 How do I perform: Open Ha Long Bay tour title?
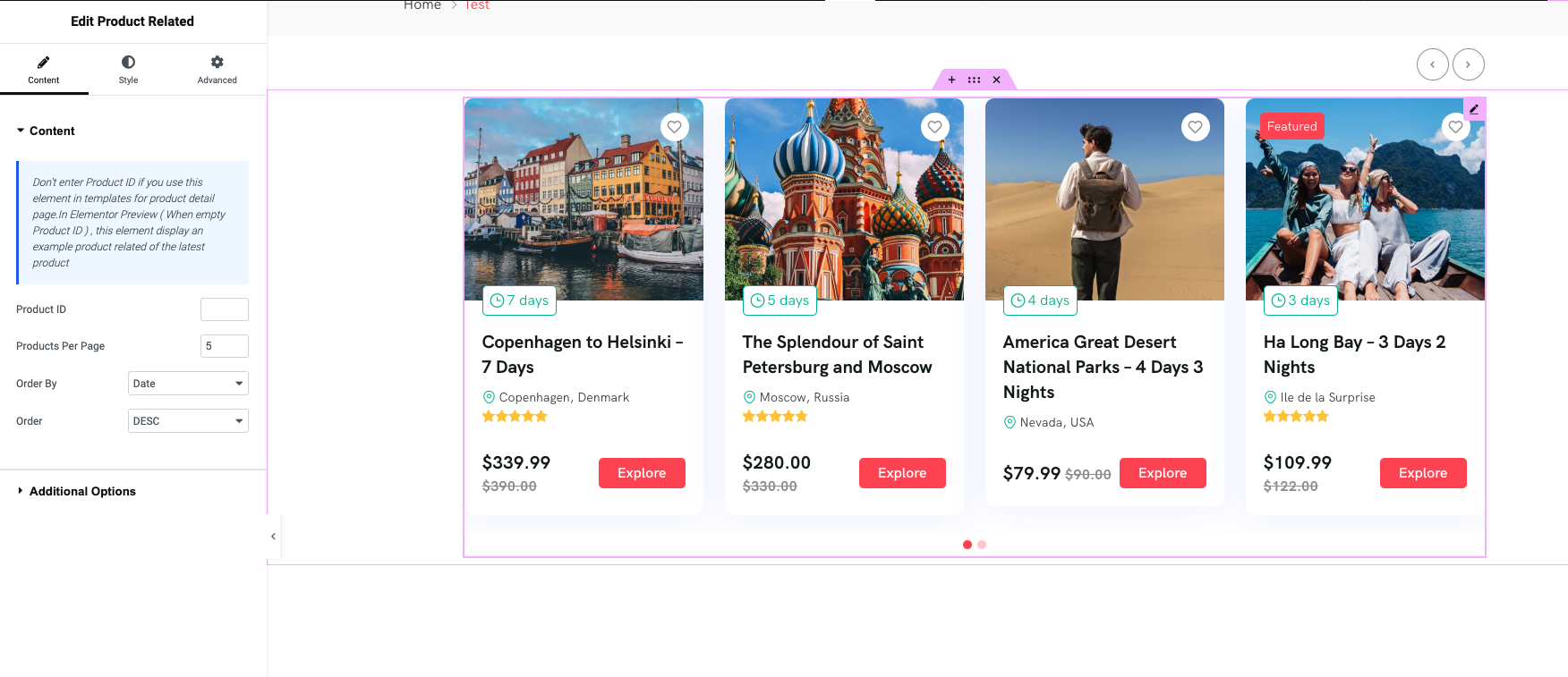[1354, 354]
